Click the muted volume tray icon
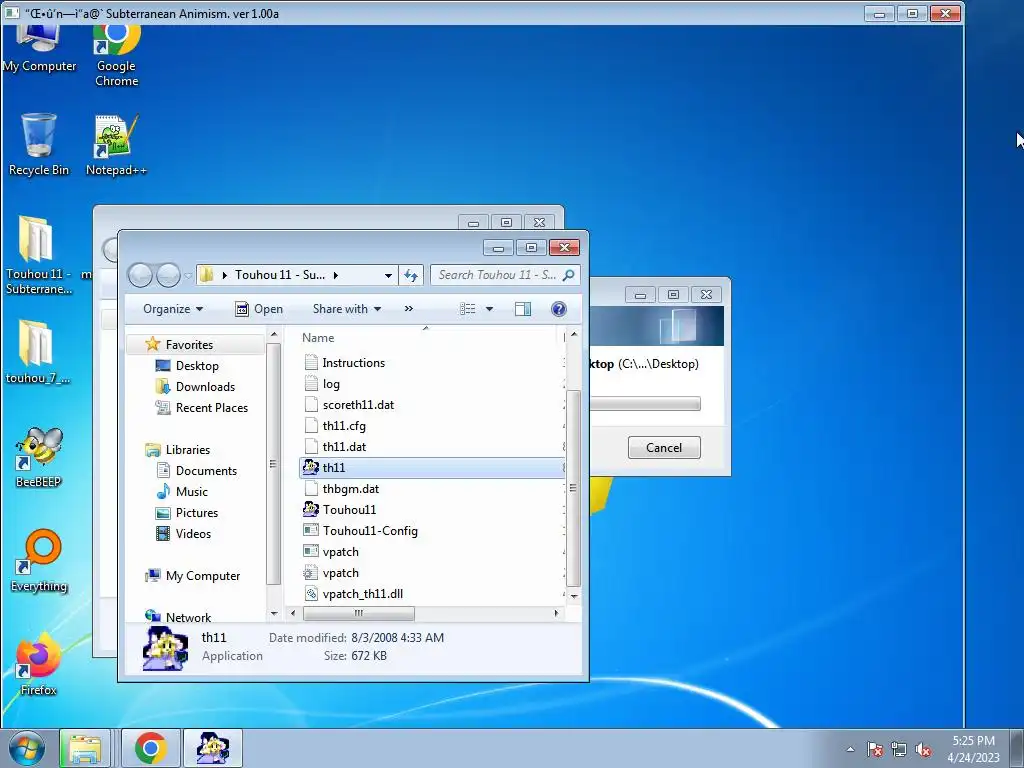Image resolution: width=1024 pixels, height=768 pixels. point(923,750)
